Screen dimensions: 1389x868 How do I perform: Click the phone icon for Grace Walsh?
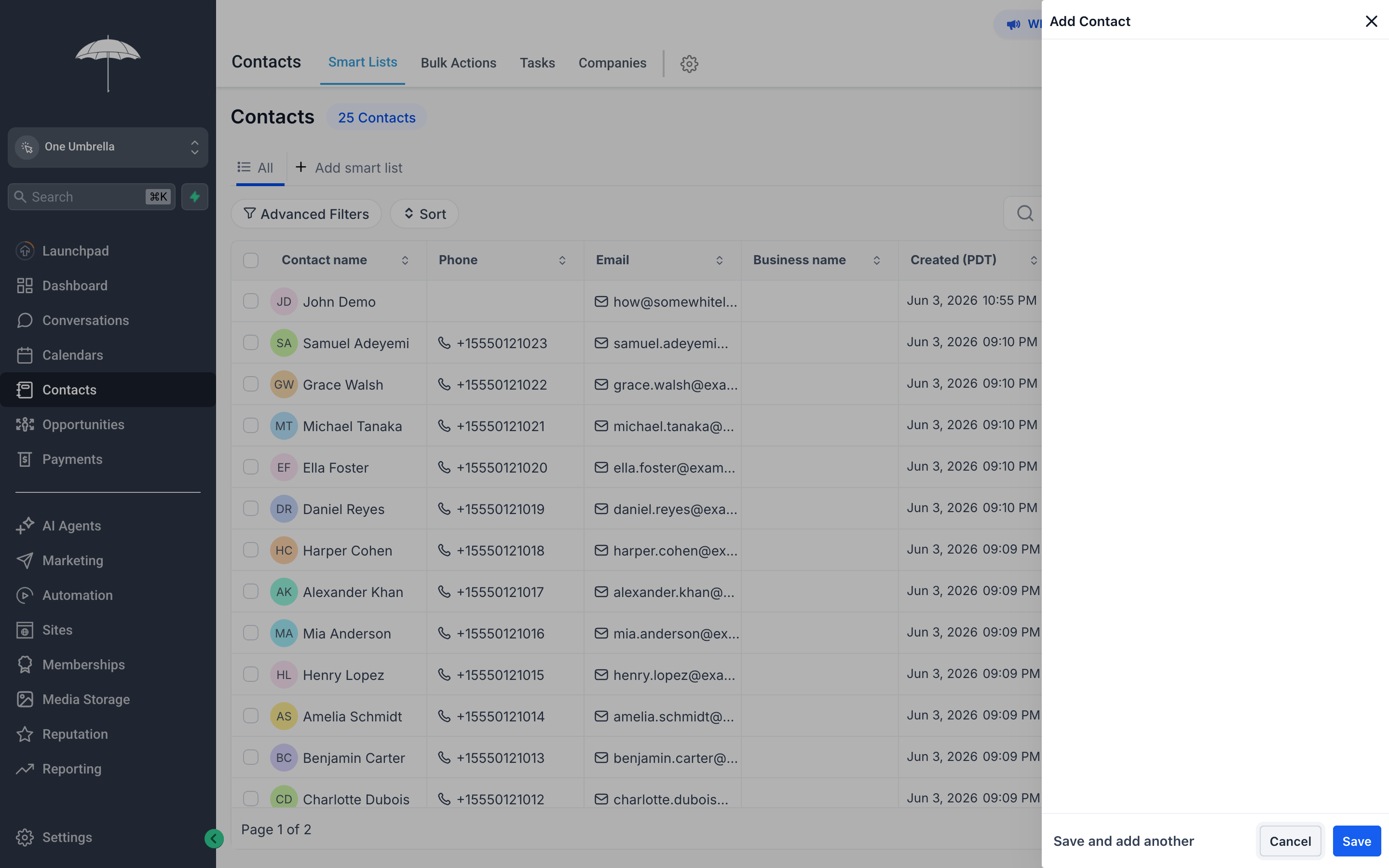[444, 384]
